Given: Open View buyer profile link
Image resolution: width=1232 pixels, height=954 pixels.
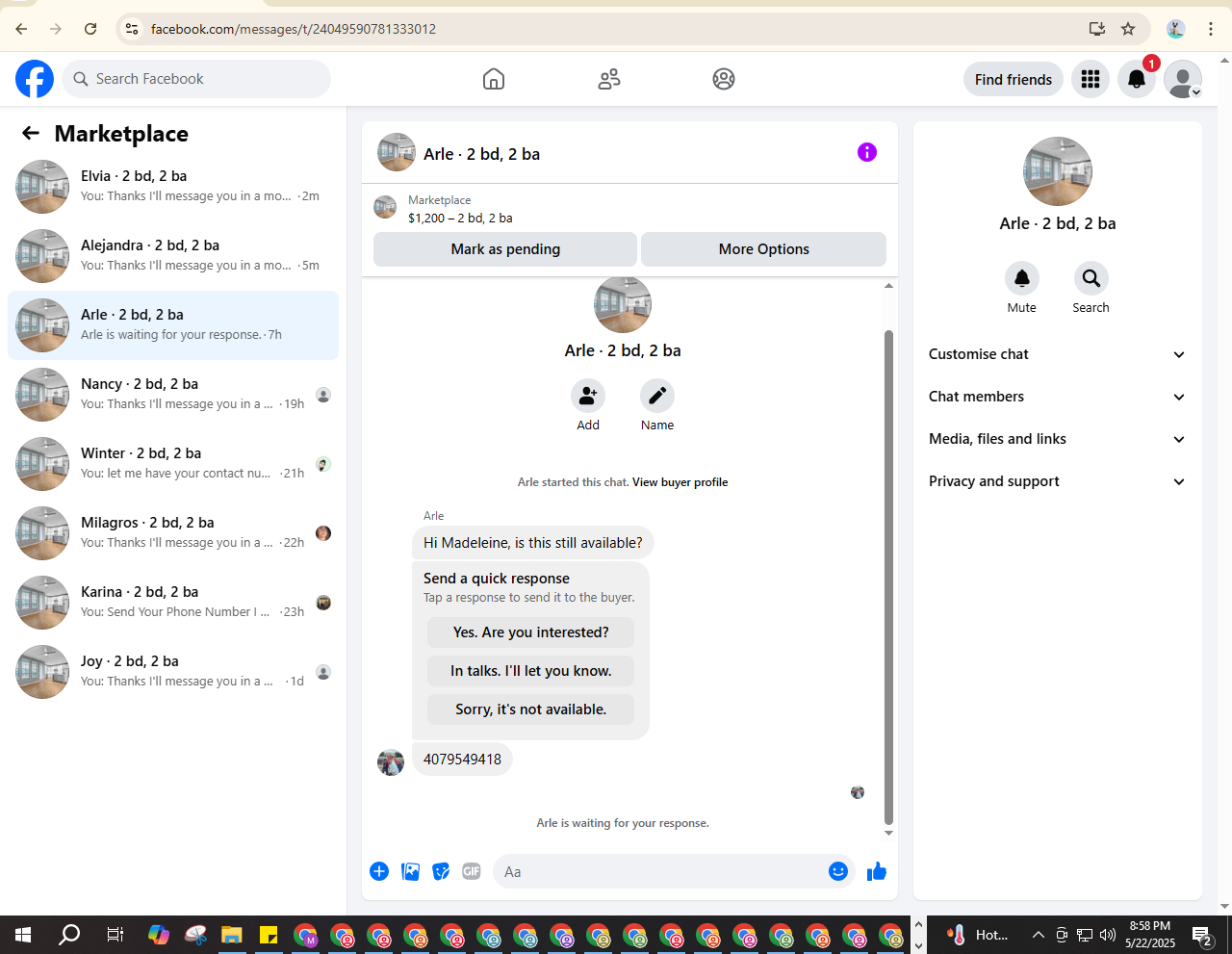Looking at the screenshot, I should (x=680, y=482).
